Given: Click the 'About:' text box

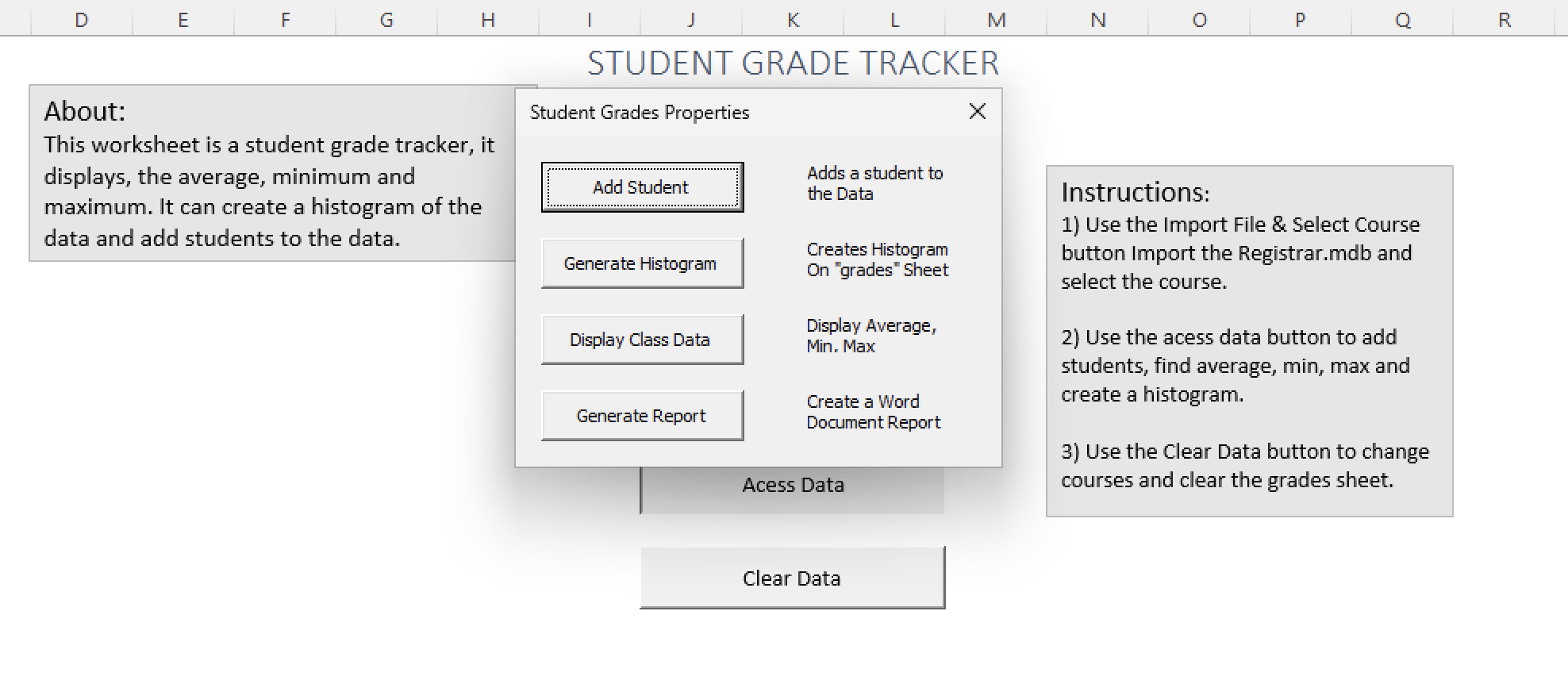Looking at the screenshot, I should [x=272, y=173].
